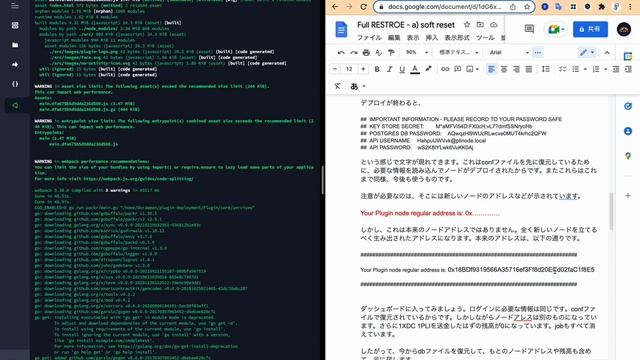Open the ファイル menu
The width and height of the screenshot is (640, 360).
coord(369,38)
